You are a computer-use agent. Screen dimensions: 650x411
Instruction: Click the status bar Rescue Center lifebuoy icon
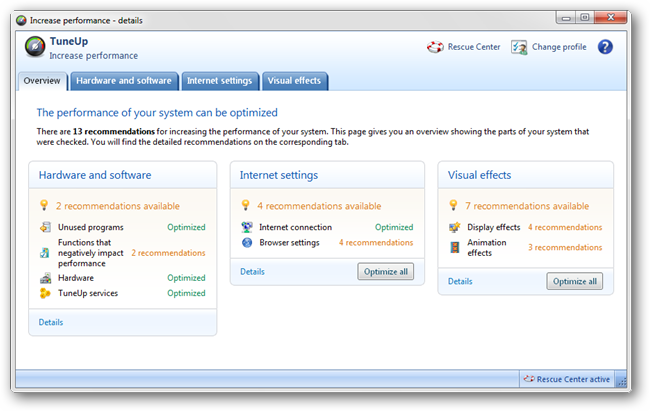click(529, 379)
